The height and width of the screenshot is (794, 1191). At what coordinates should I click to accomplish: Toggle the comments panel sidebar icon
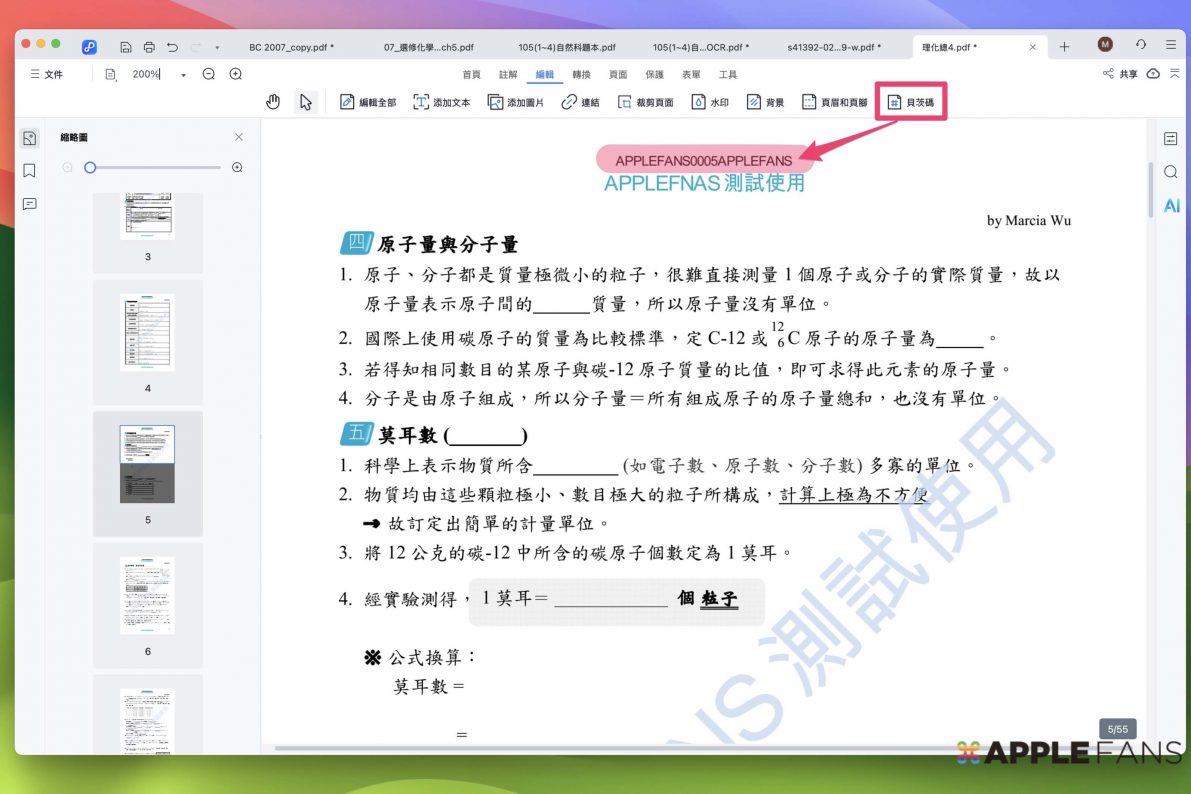coord(30,204)
